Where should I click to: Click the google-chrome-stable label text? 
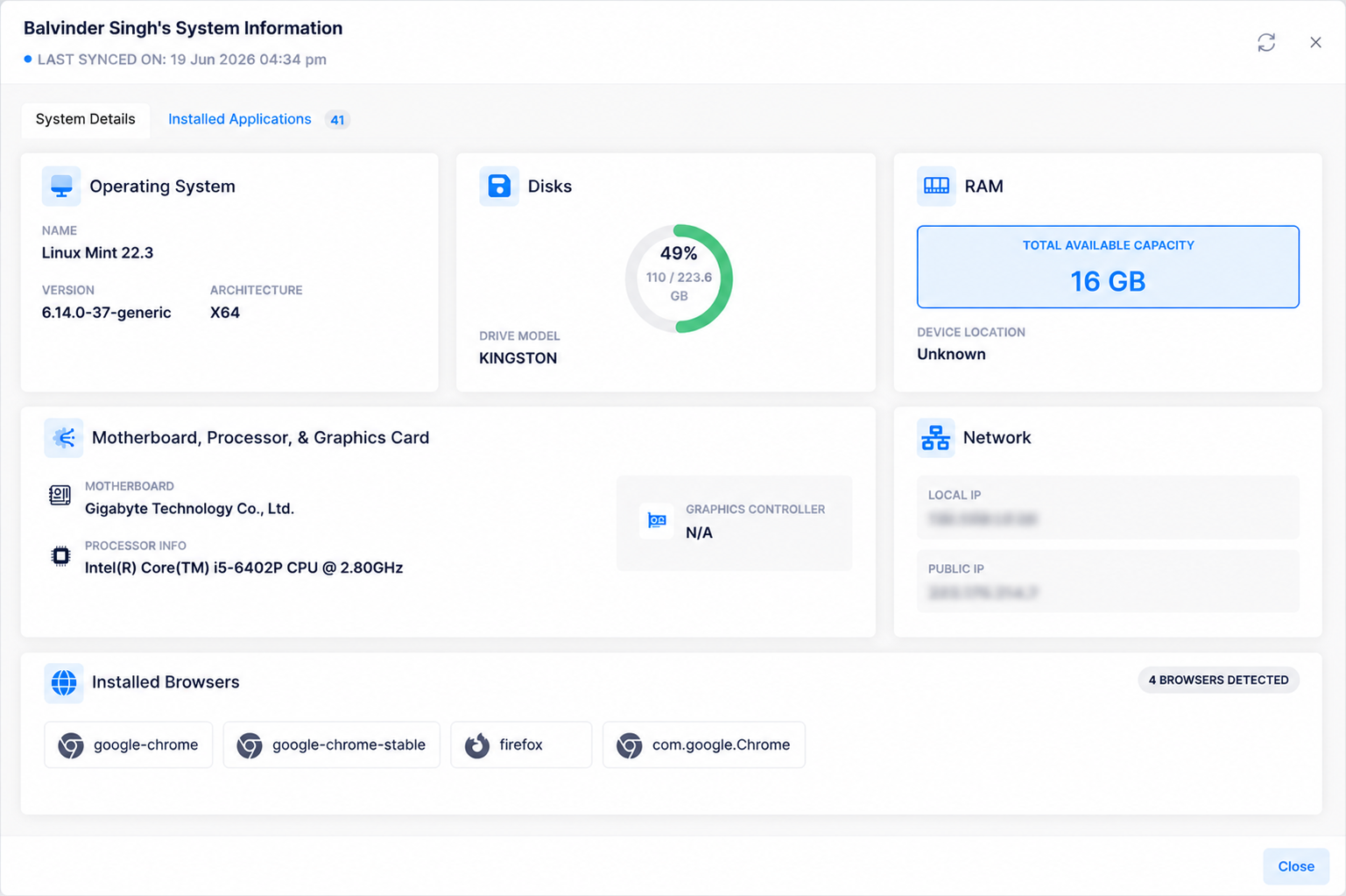349,744
